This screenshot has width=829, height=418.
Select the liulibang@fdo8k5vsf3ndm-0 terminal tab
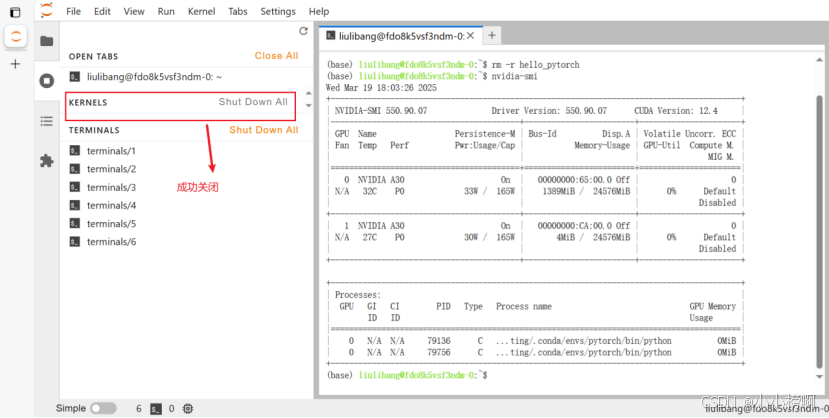pos(401,35)
